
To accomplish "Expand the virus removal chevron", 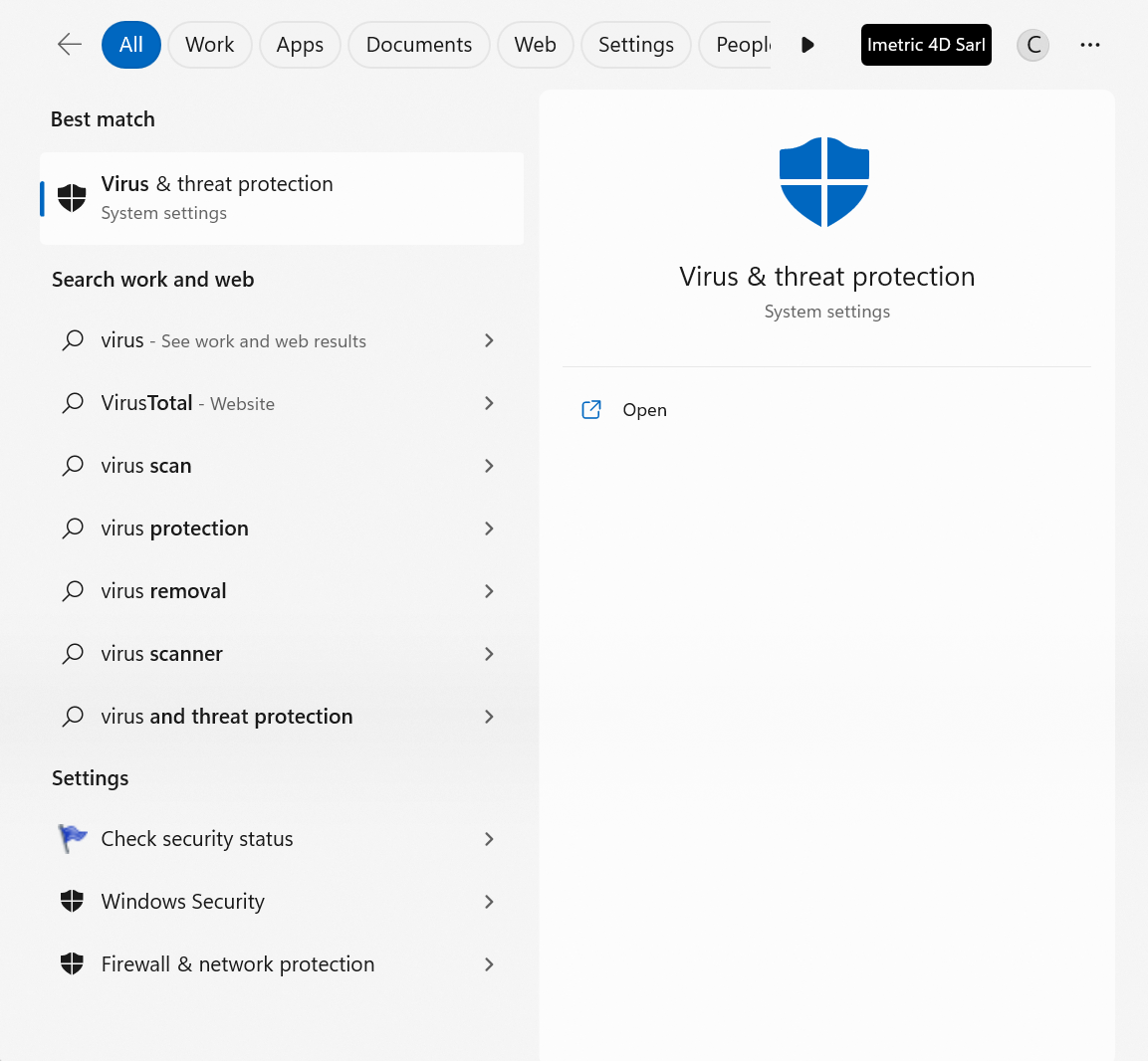I will point(489,591).
